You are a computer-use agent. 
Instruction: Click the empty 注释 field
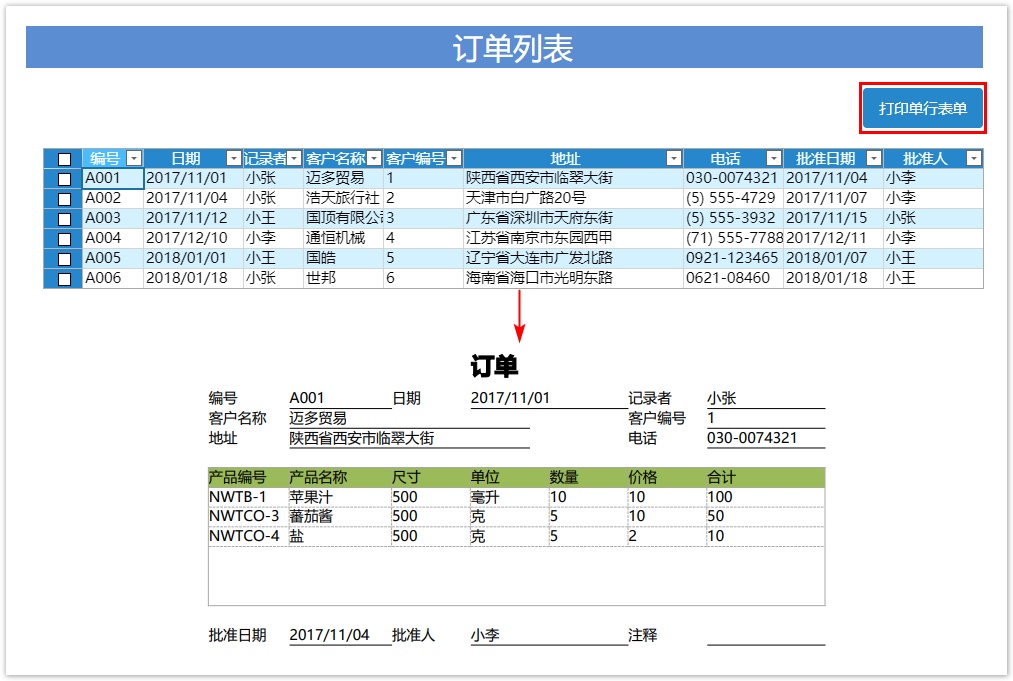[766, 636]
